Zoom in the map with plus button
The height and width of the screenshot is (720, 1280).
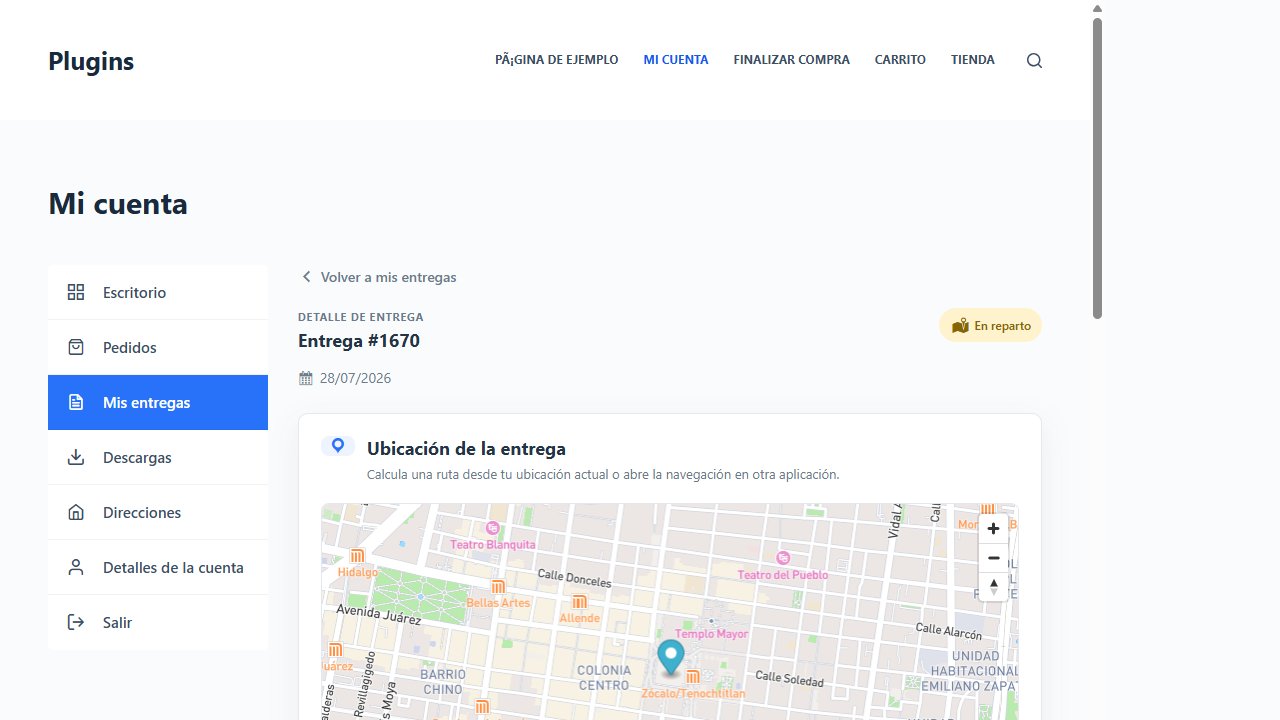tap(993, 529)
